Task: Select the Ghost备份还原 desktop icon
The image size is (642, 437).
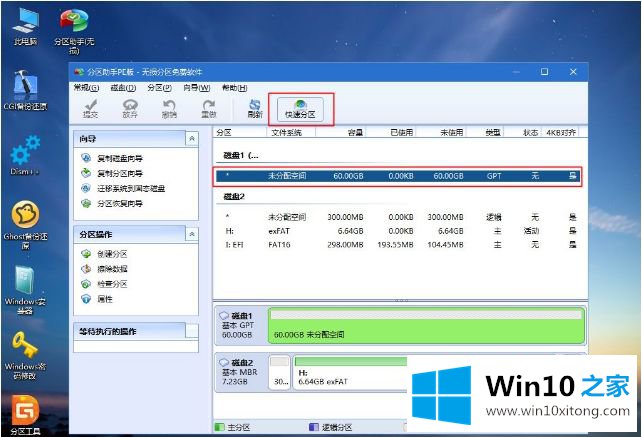Action: (25, 224)
